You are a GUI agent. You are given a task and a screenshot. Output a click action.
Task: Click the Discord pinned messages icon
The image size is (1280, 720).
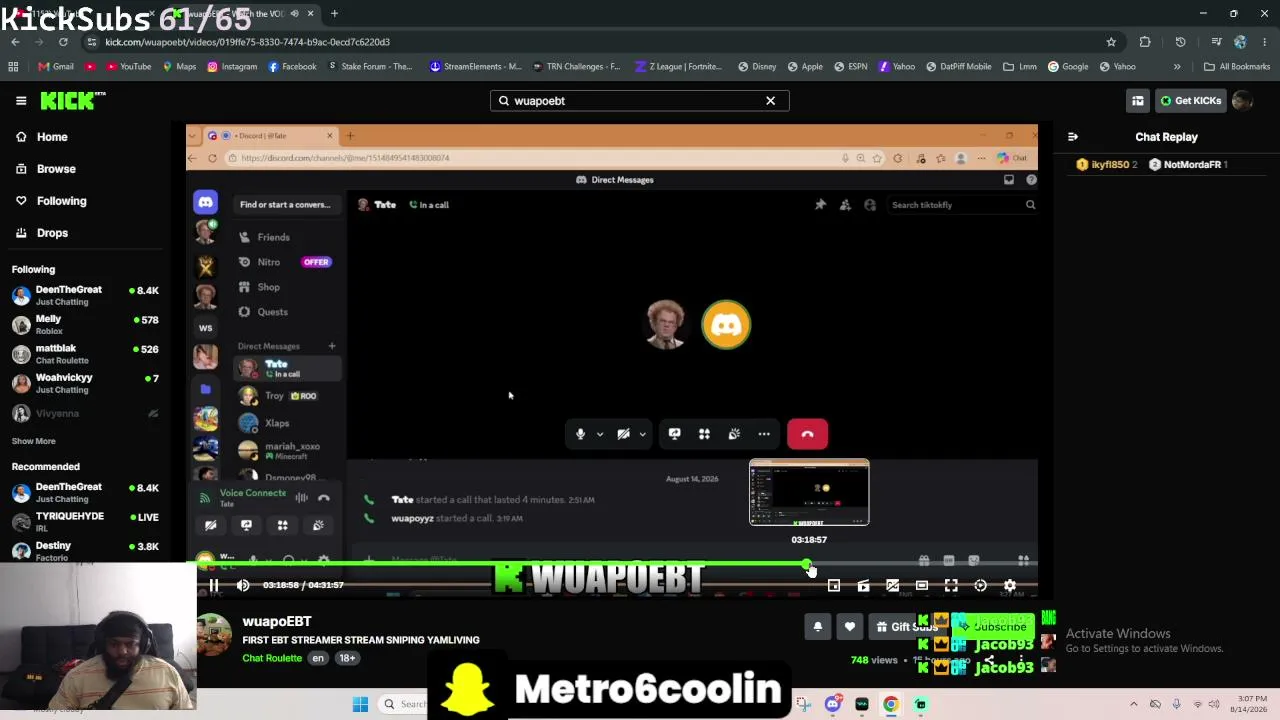point(820,205)
